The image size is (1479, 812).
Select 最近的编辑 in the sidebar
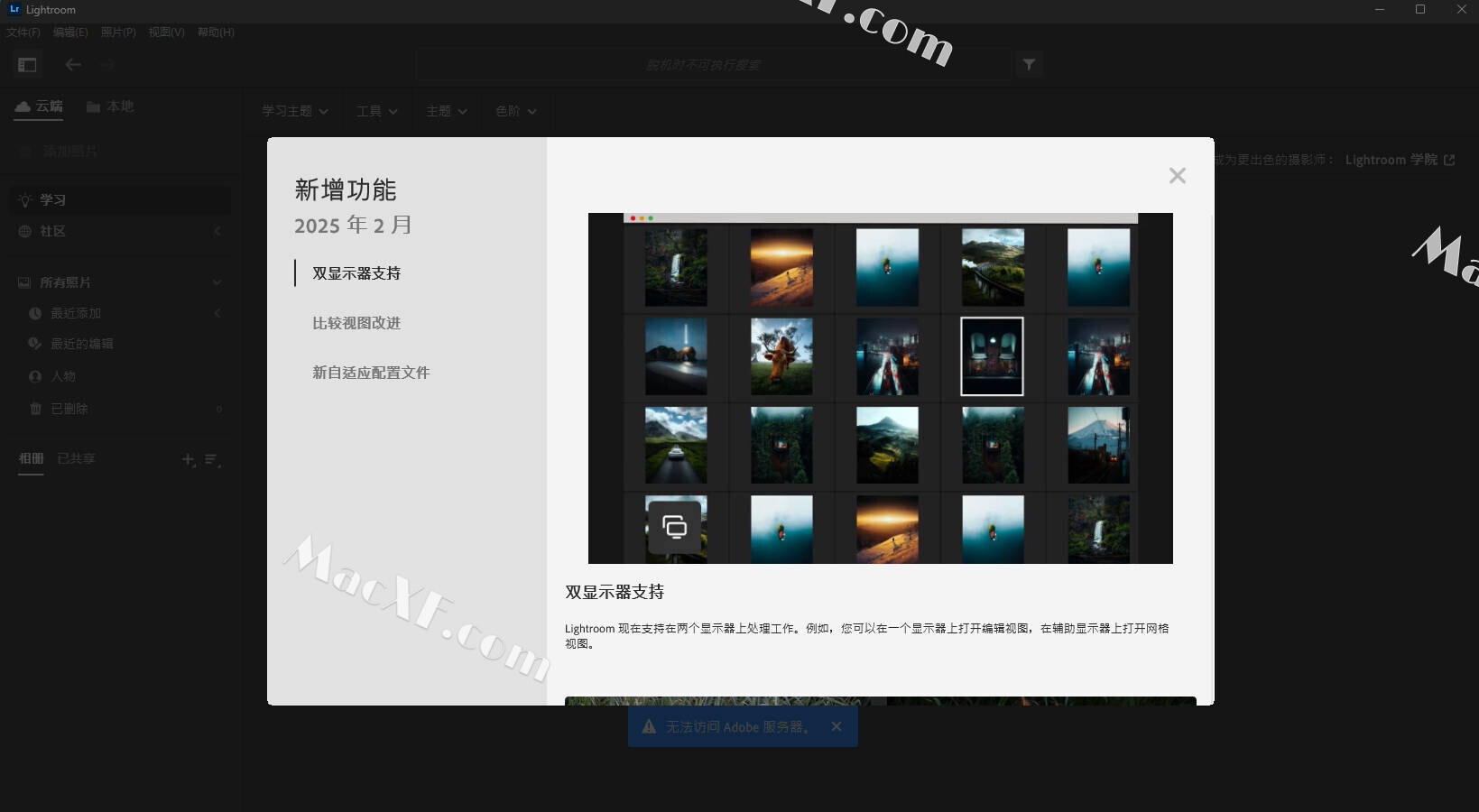pos(82,344)
